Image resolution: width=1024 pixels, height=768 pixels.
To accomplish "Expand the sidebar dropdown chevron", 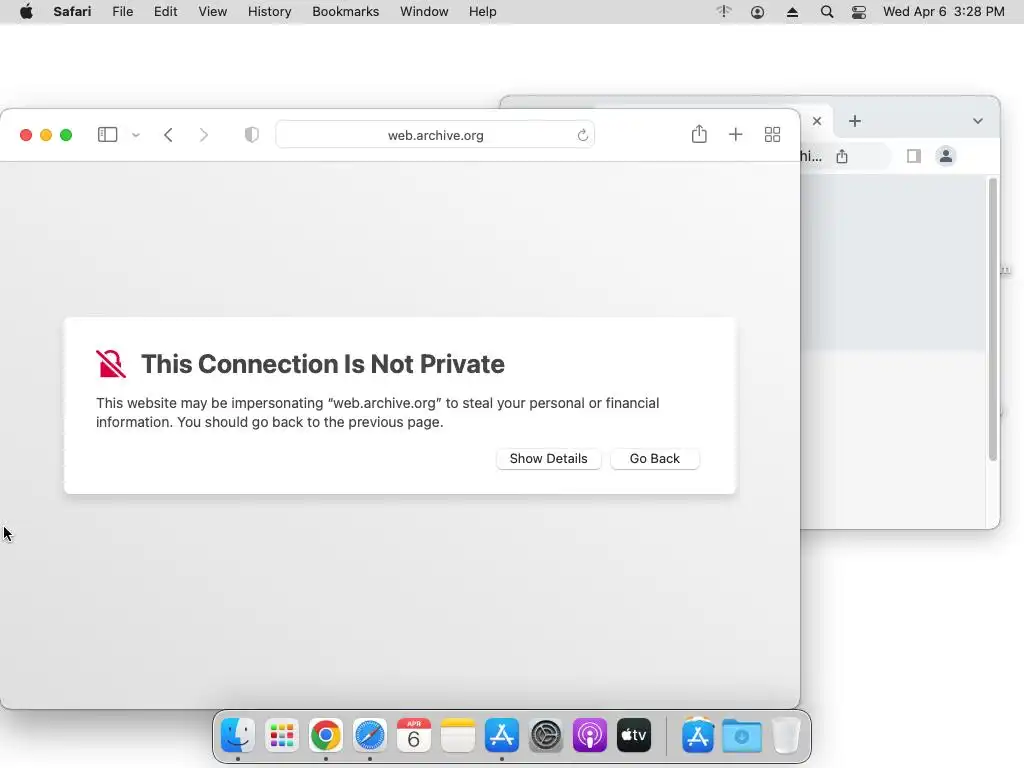I will 136,135.
